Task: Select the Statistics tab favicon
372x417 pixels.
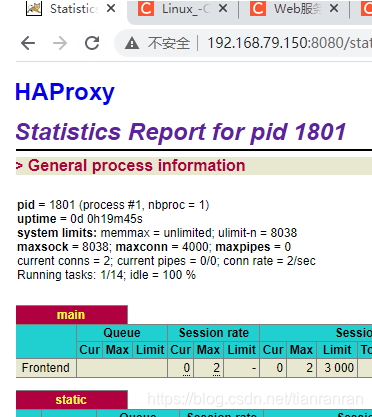Action: (x=34, y=8)
